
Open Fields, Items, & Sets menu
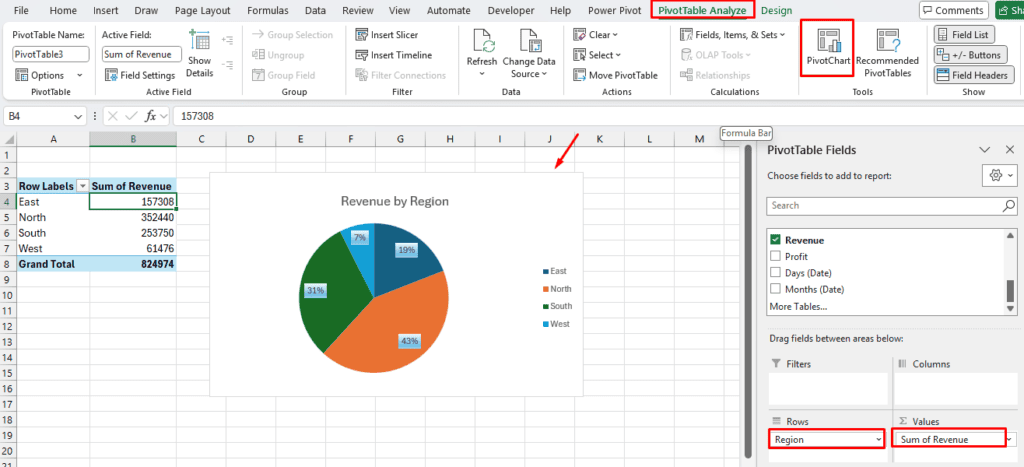(732, 35)
